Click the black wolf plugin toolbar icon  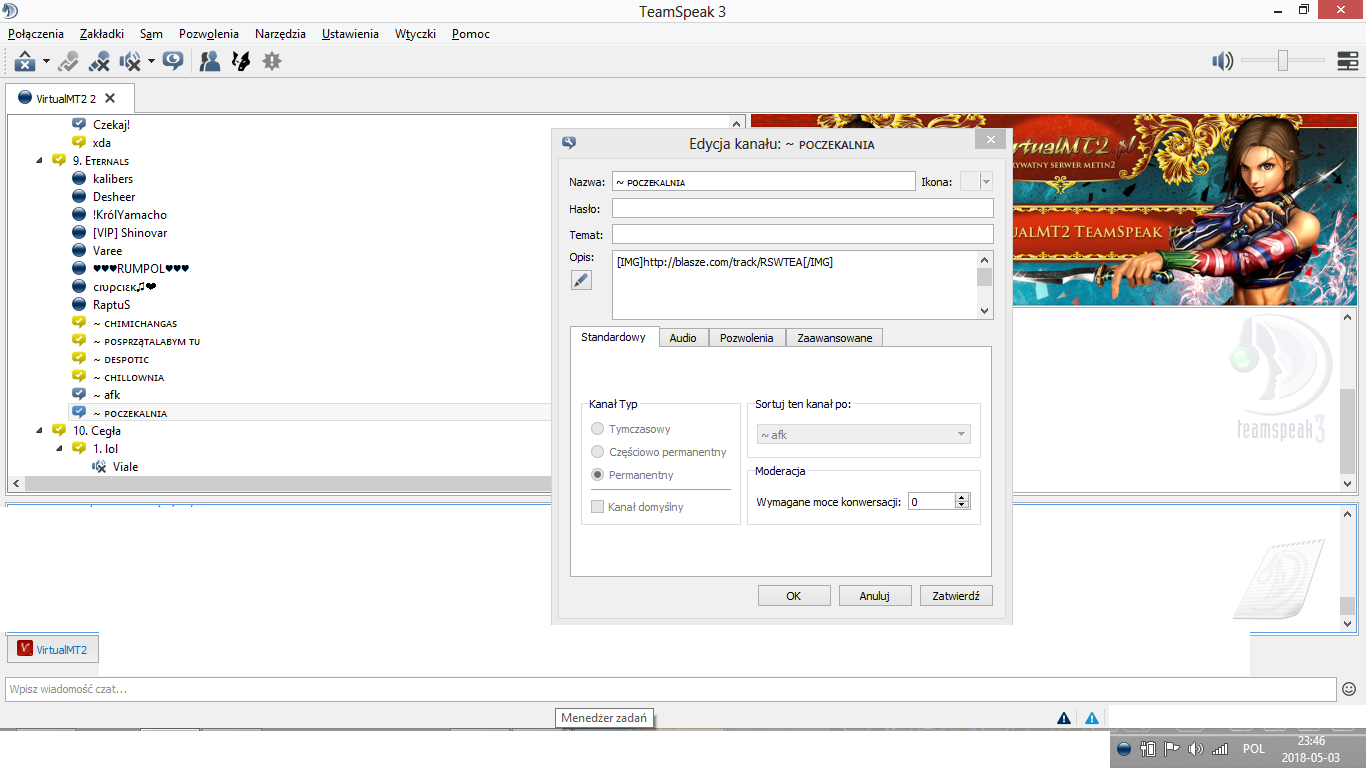click(240, 61)
